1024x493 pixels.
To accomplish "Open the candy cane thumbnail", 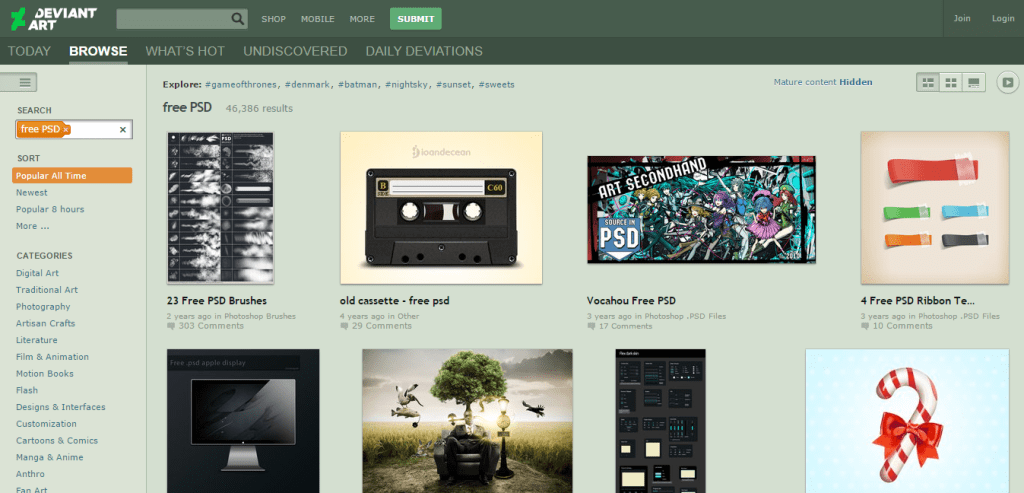I will pyautogui.click(x=907, y=421).
